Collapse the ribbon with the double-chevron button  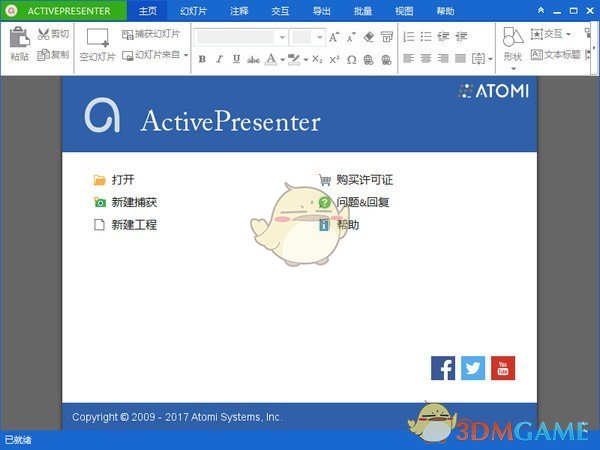[541, 10]
